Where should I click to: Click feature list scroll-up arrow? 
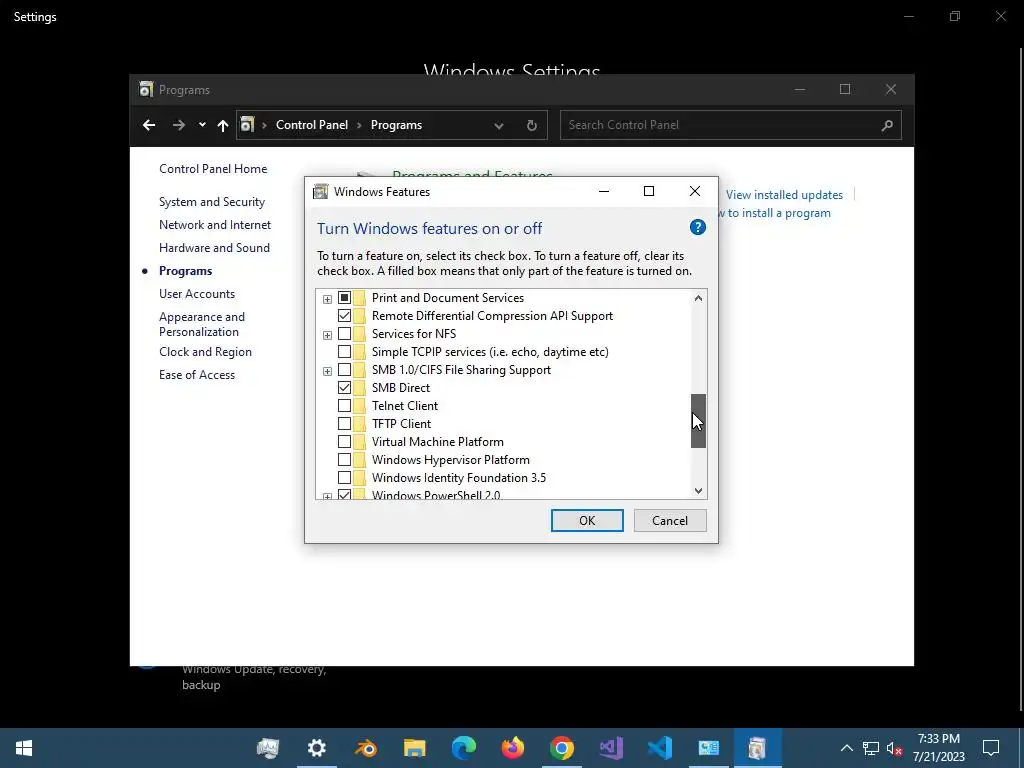(698, 298)
